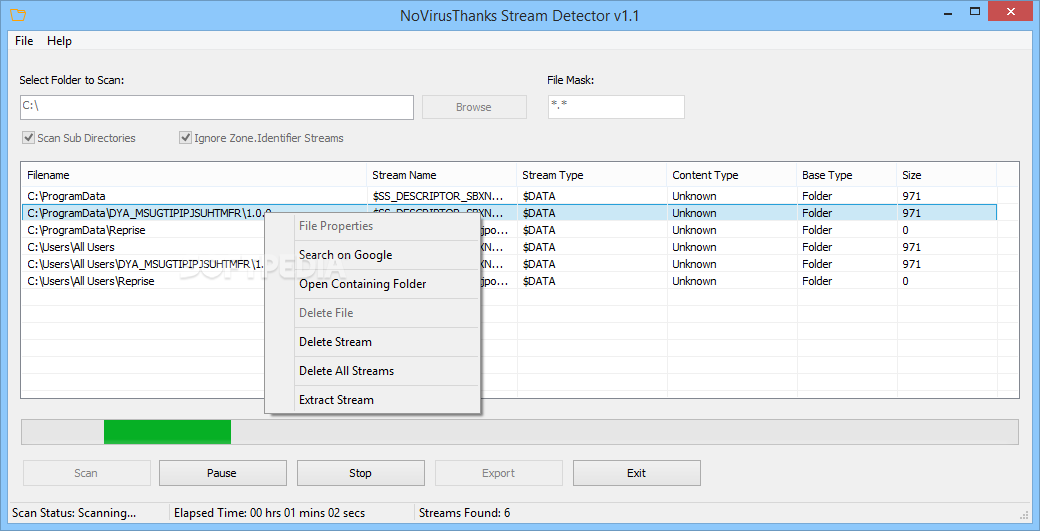1040x531 pixels.
Task: Click Scan Status: Scanning... in status bar
Action: pos(74,512)
